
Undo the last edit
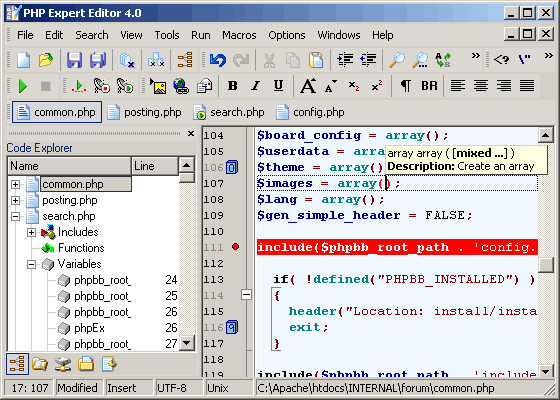click(218, 60)
